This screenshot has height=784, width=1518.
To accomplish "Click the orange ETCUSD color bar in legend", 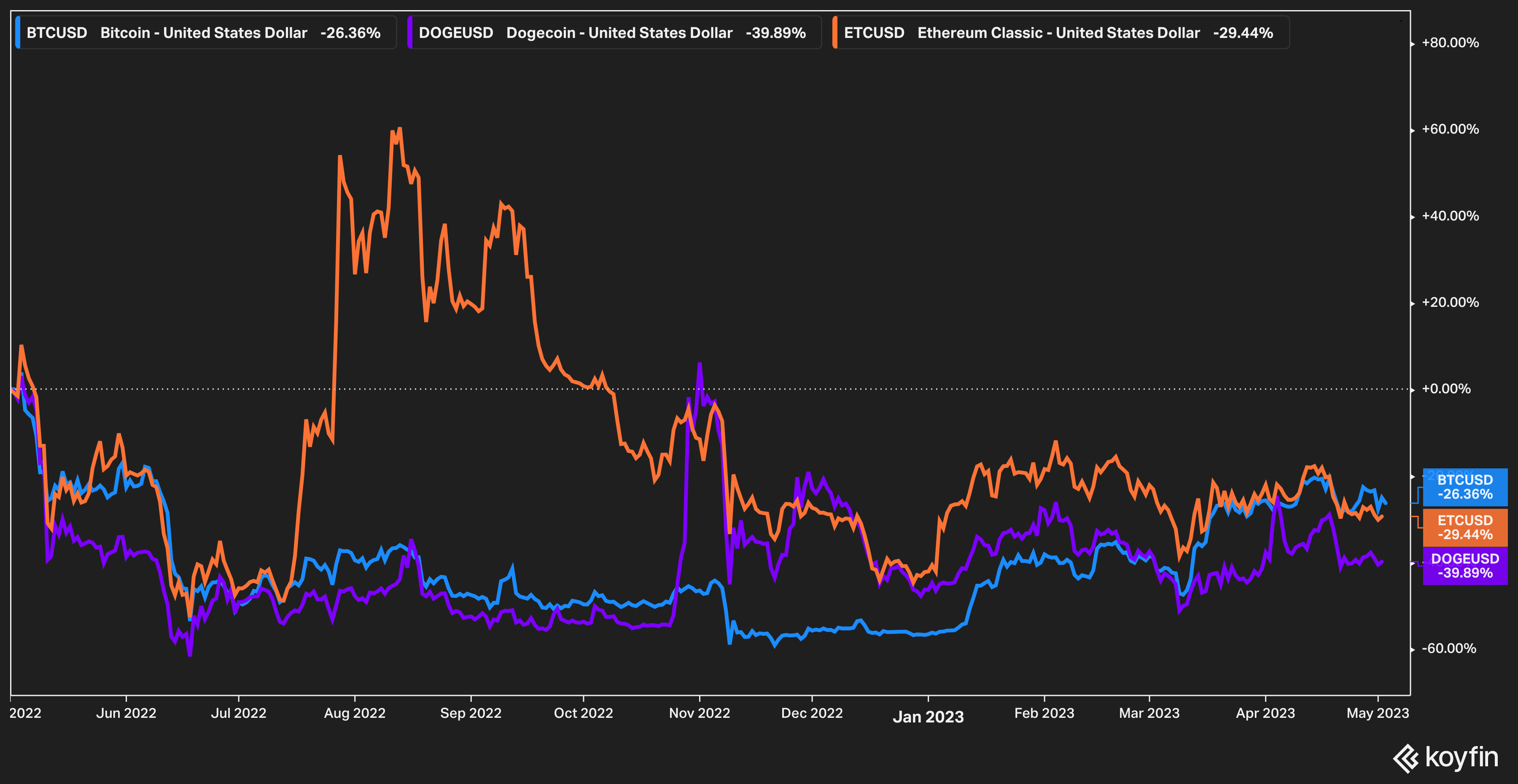I will click(835, 32).
